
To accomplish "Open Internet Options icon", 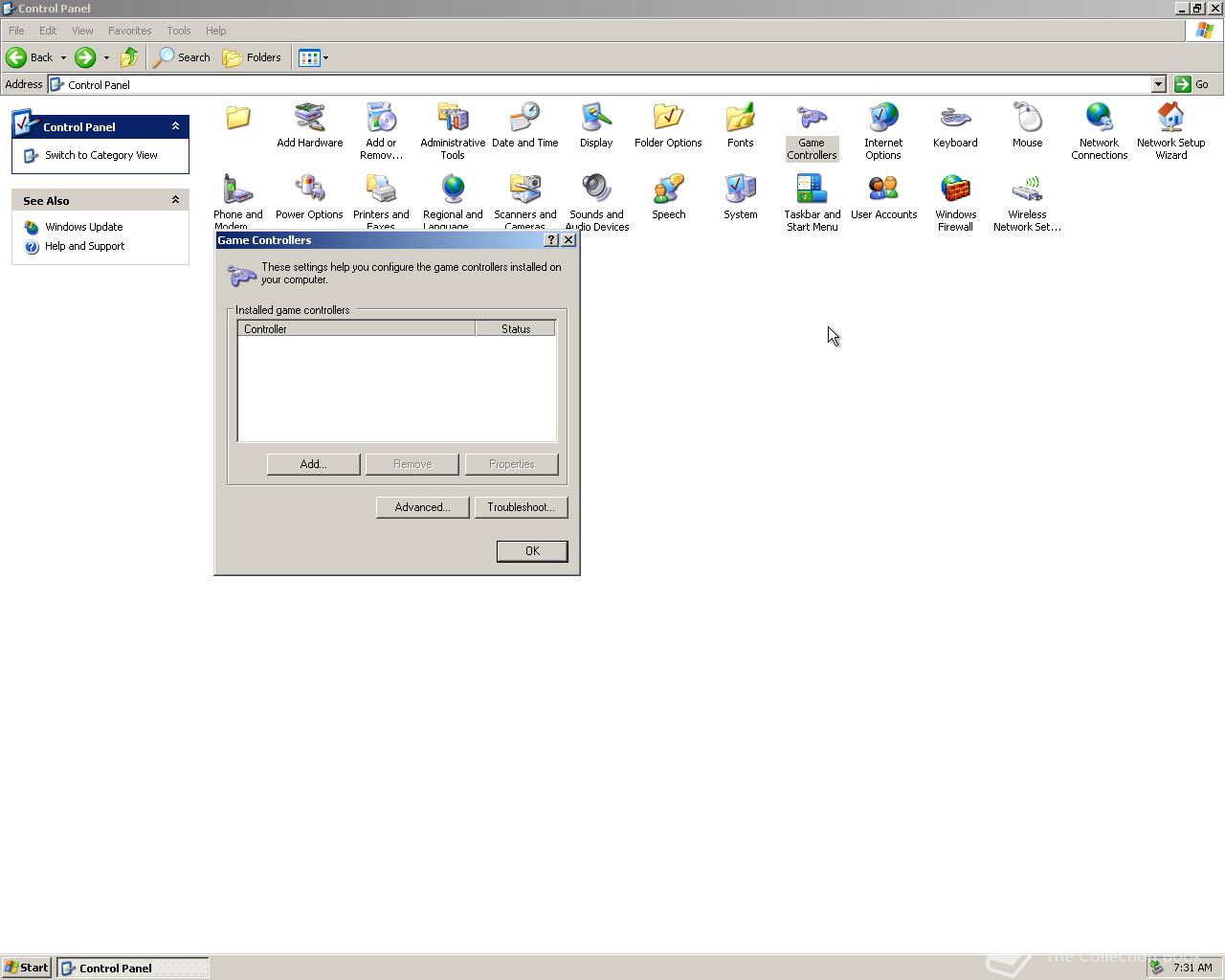I will (x=883, y=131).
